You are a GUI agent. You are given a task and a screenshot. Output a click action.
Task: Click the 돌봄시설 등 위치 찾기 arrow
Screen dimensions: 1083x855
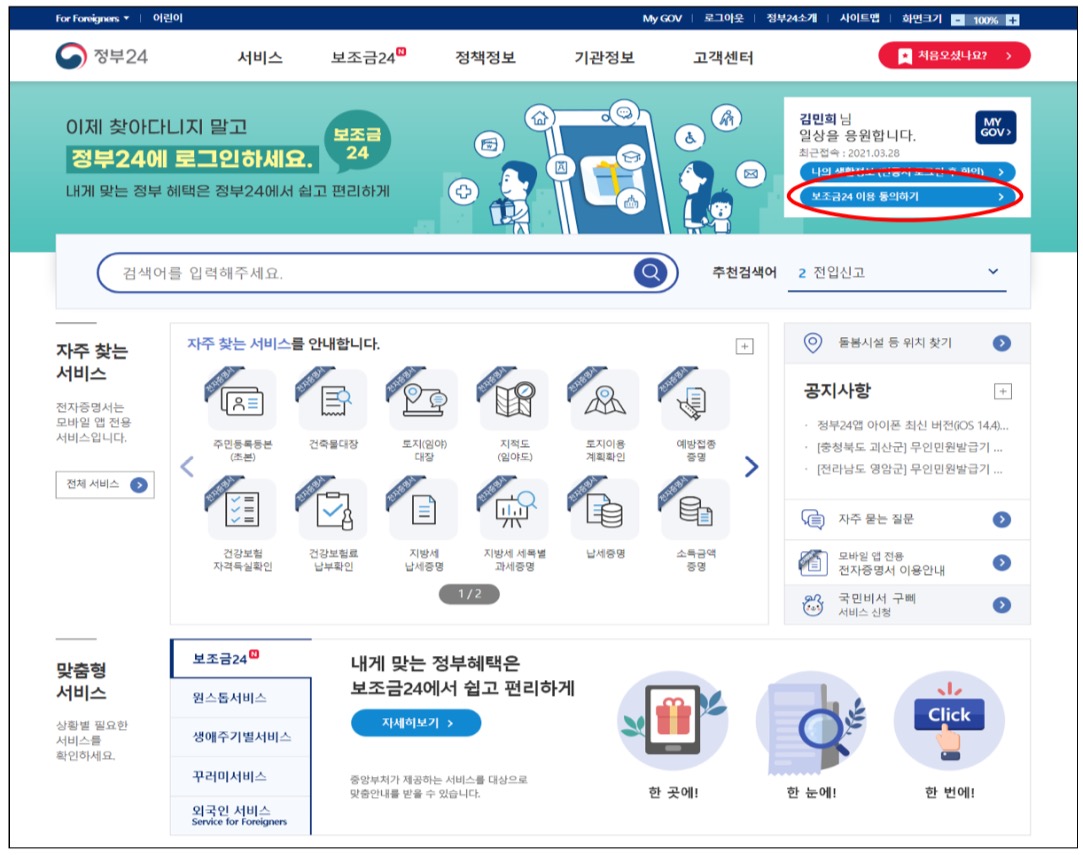point(1001,343)
